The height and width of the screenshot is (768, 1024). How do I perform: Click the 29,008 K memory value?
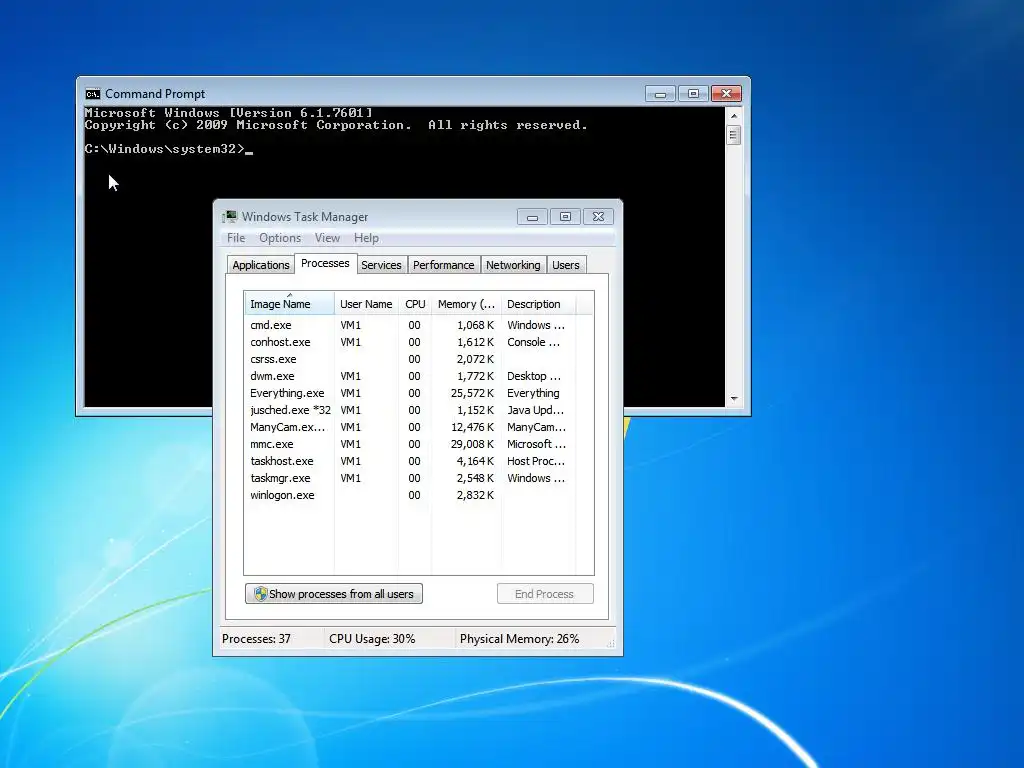coord(472,444)
